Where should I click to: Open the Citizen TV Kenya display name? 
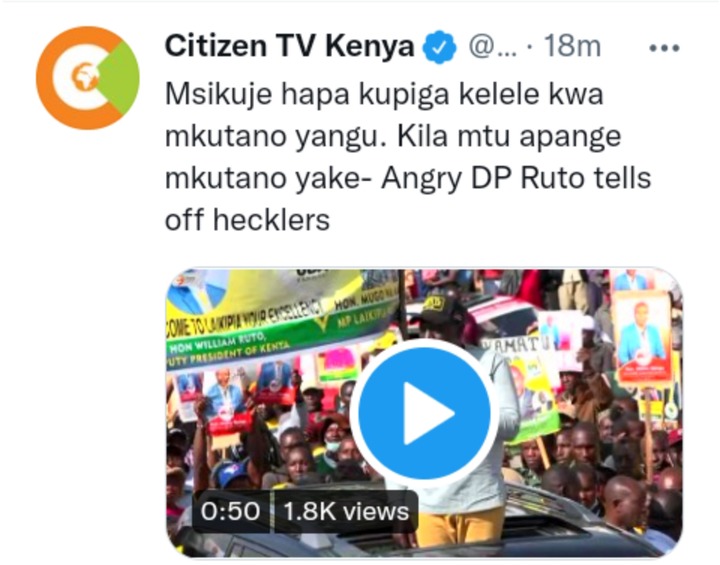[289, 46]
